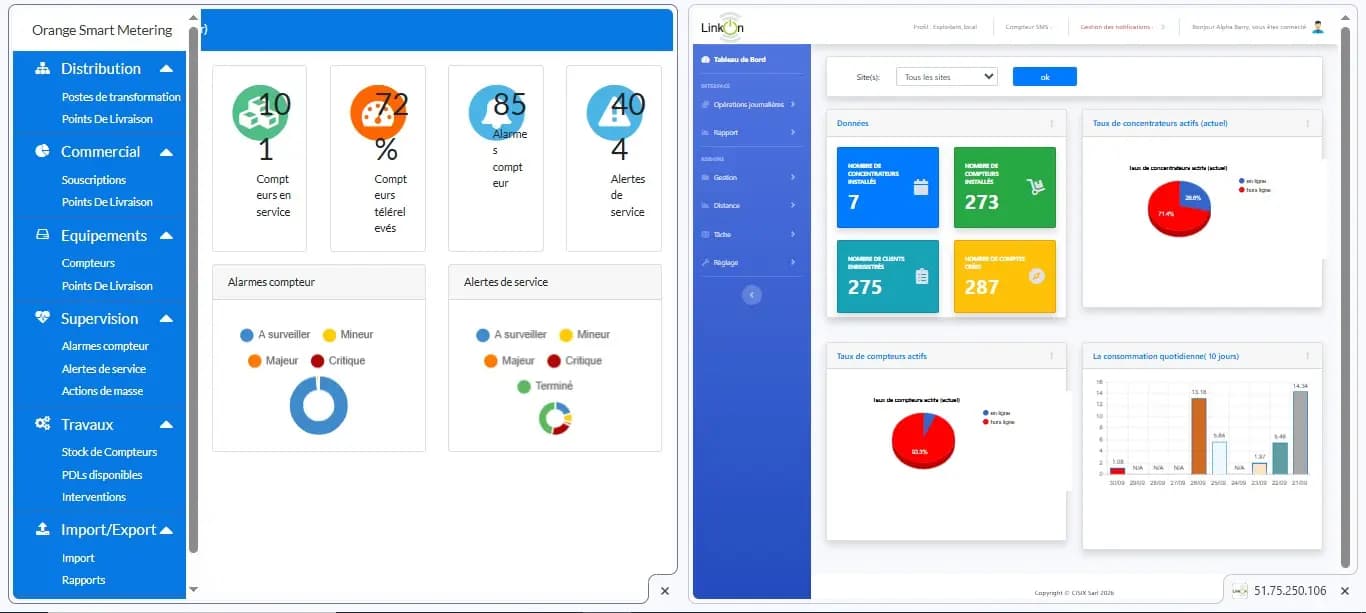The image size is (1366, 613).
Task: Click the Distribution network icon in Orange sidebar
Action: (x=42, y=69)
